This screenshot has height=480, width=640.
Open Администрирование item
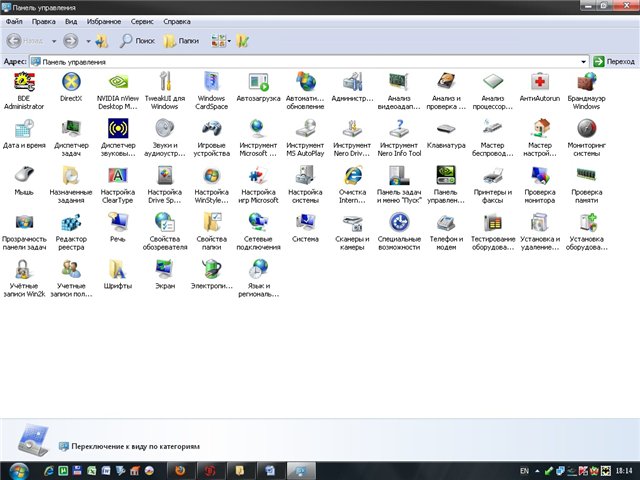click(352, 87)
